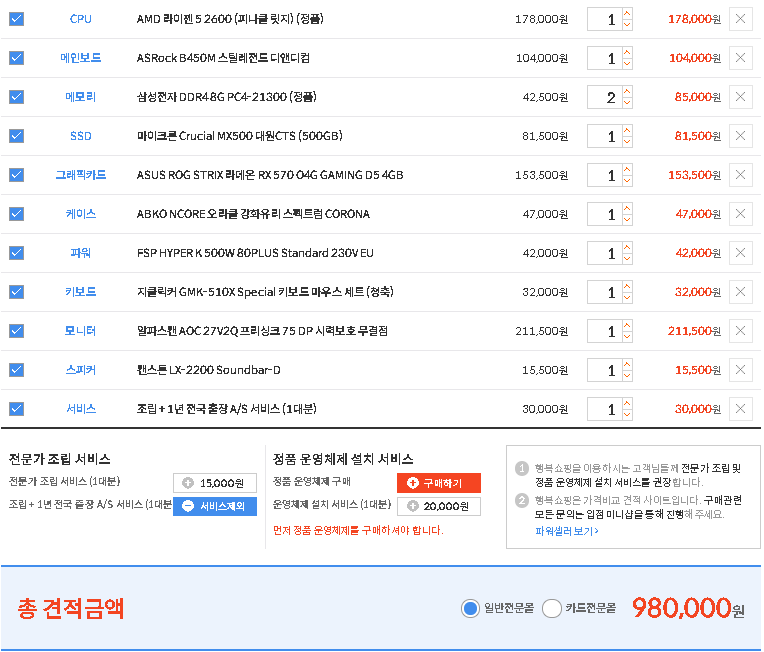The height and width of the screenshot is (652, 764).
Task: Click the X icon on the 모니터 row
Action: pyautogui.click(x=740, y=331)
